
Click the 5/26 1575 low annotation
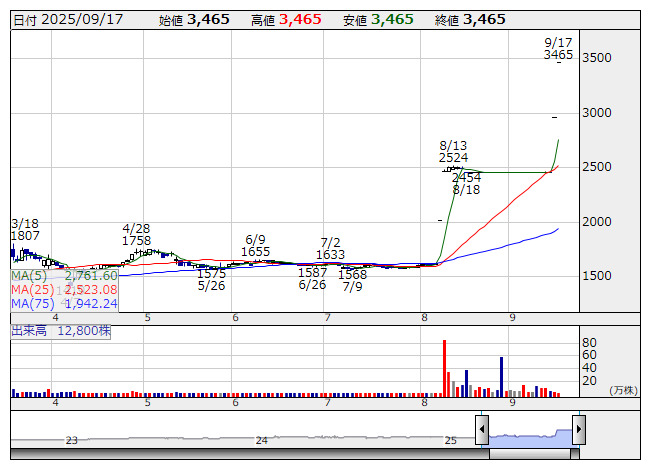pyautogui.click(x=211, y=279)
